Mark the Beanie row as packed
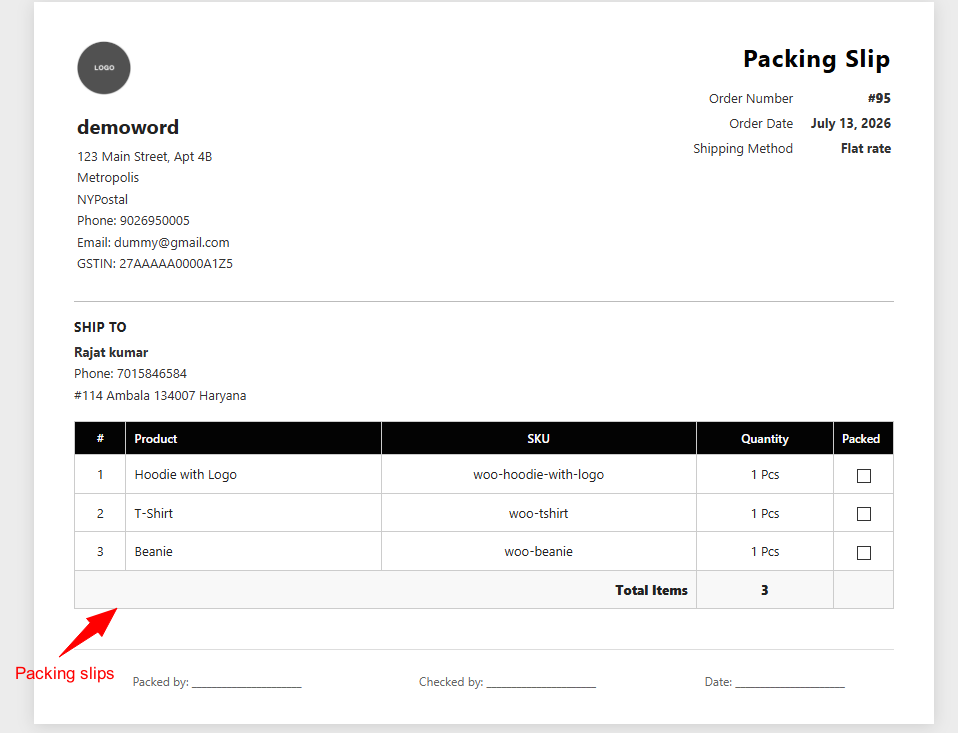The image size is (958, 733). pyautogui.click(x=863, y=553)
